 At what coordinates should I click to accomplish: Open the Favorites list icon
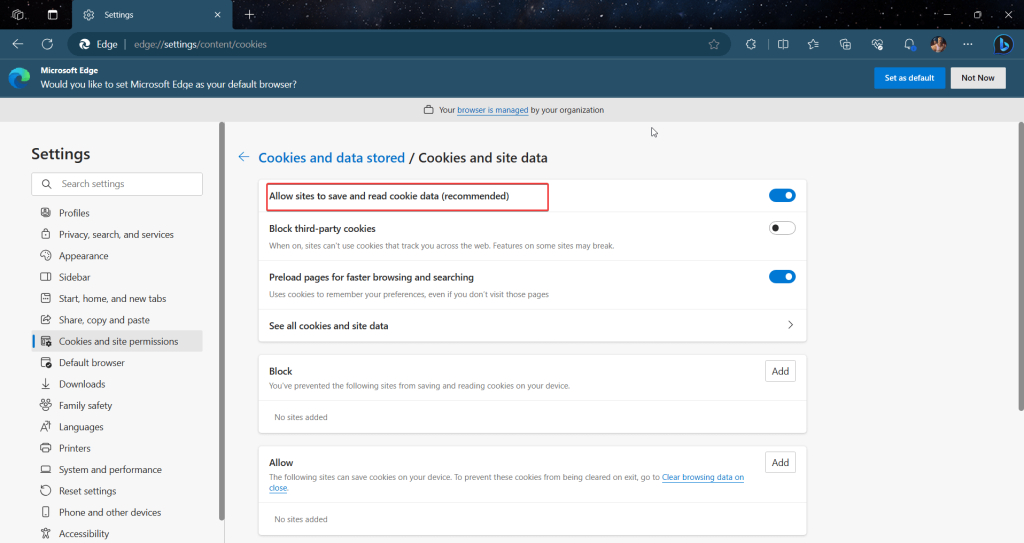[813, 44]
